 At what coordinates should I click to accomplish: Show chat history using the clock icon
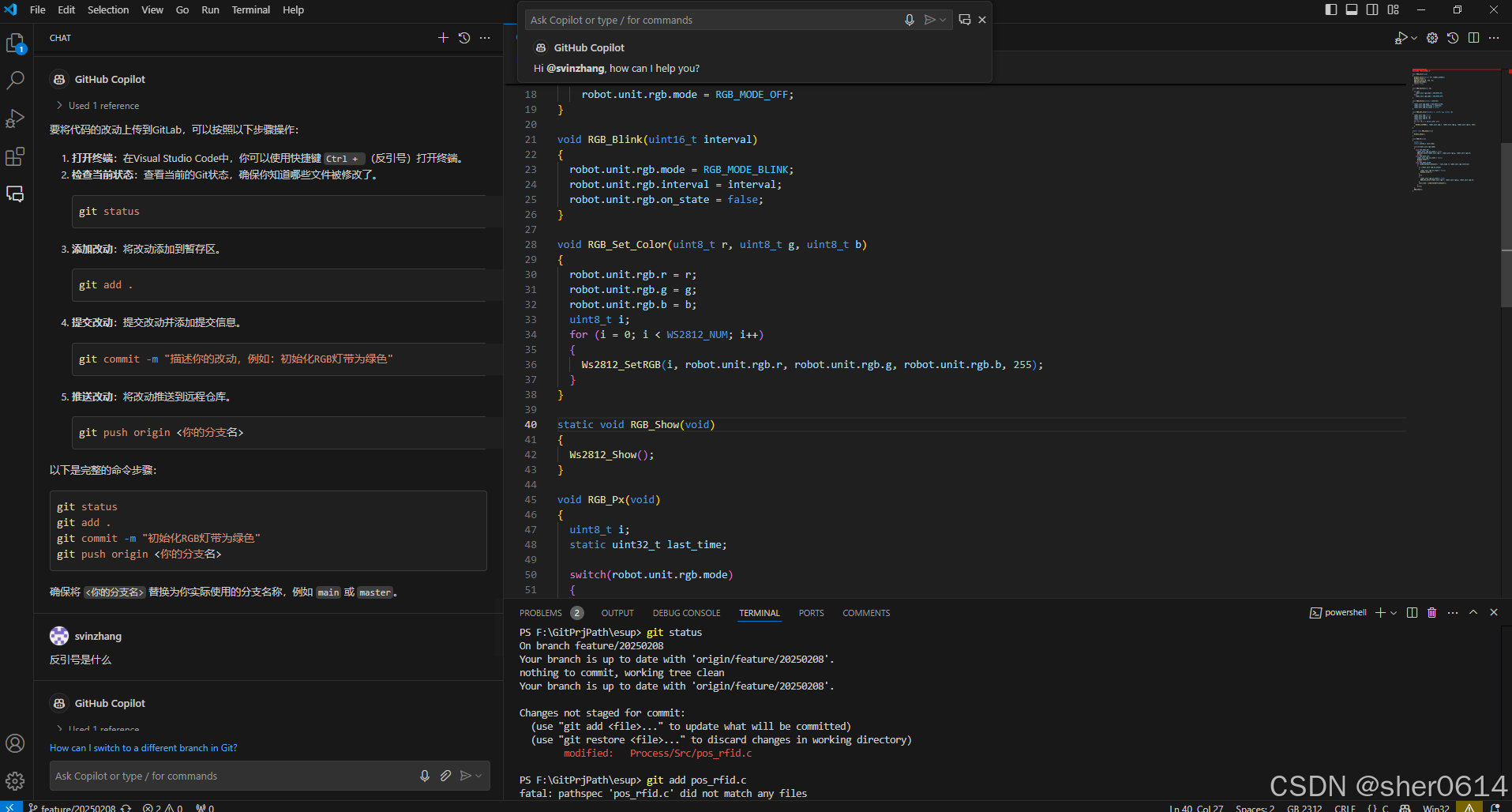tap(463, 37)
